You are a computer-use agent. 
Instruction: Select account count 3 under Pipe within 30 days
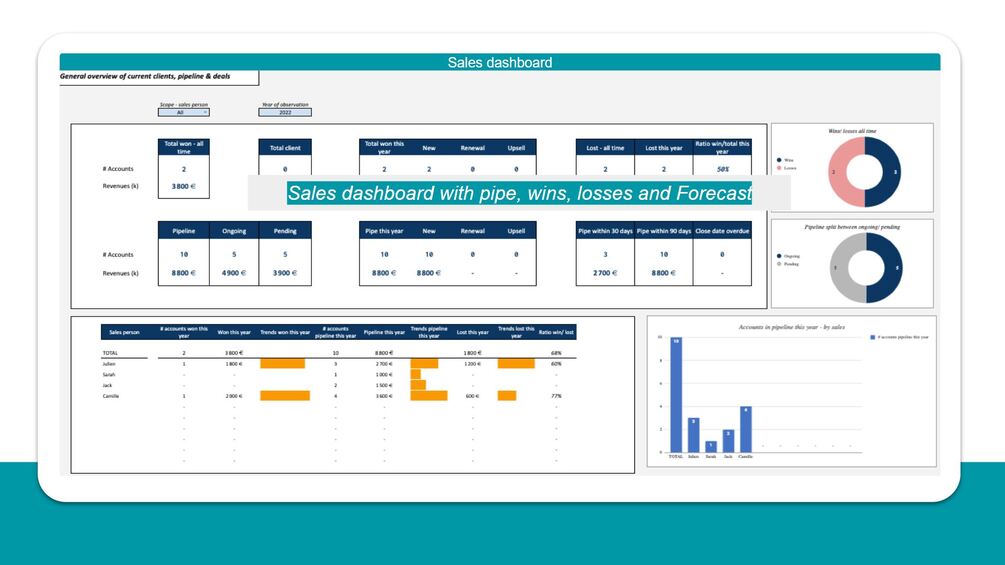tap(605, 254)
